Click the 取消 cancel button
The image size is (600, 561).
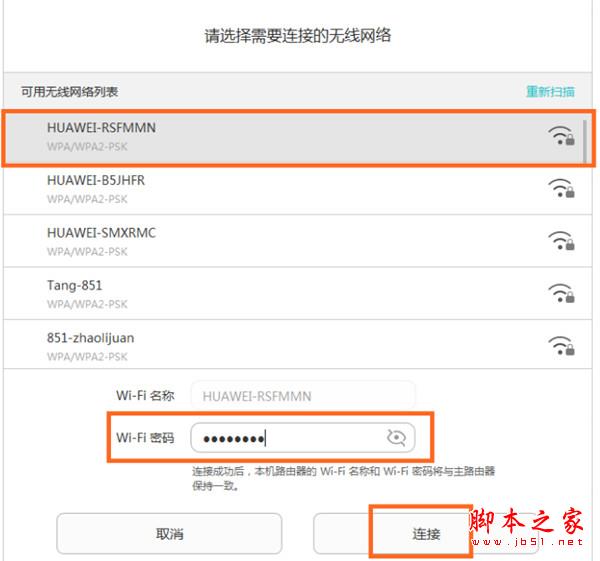coord(169,533)
